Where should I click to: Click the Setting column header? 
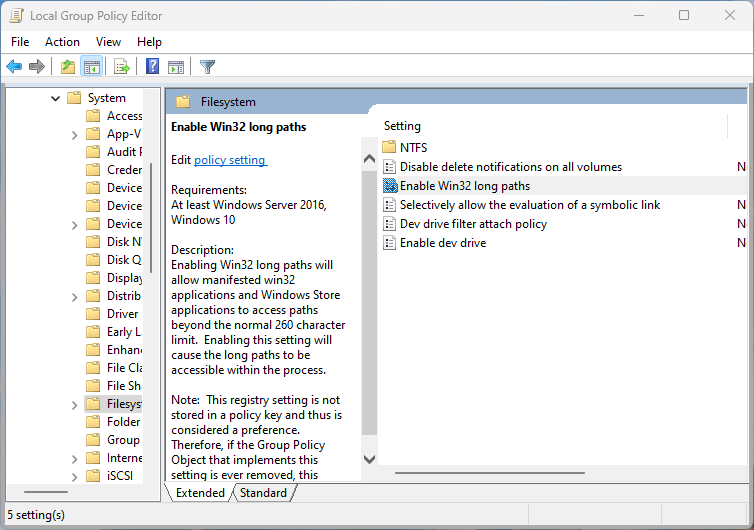click(403, 126)
